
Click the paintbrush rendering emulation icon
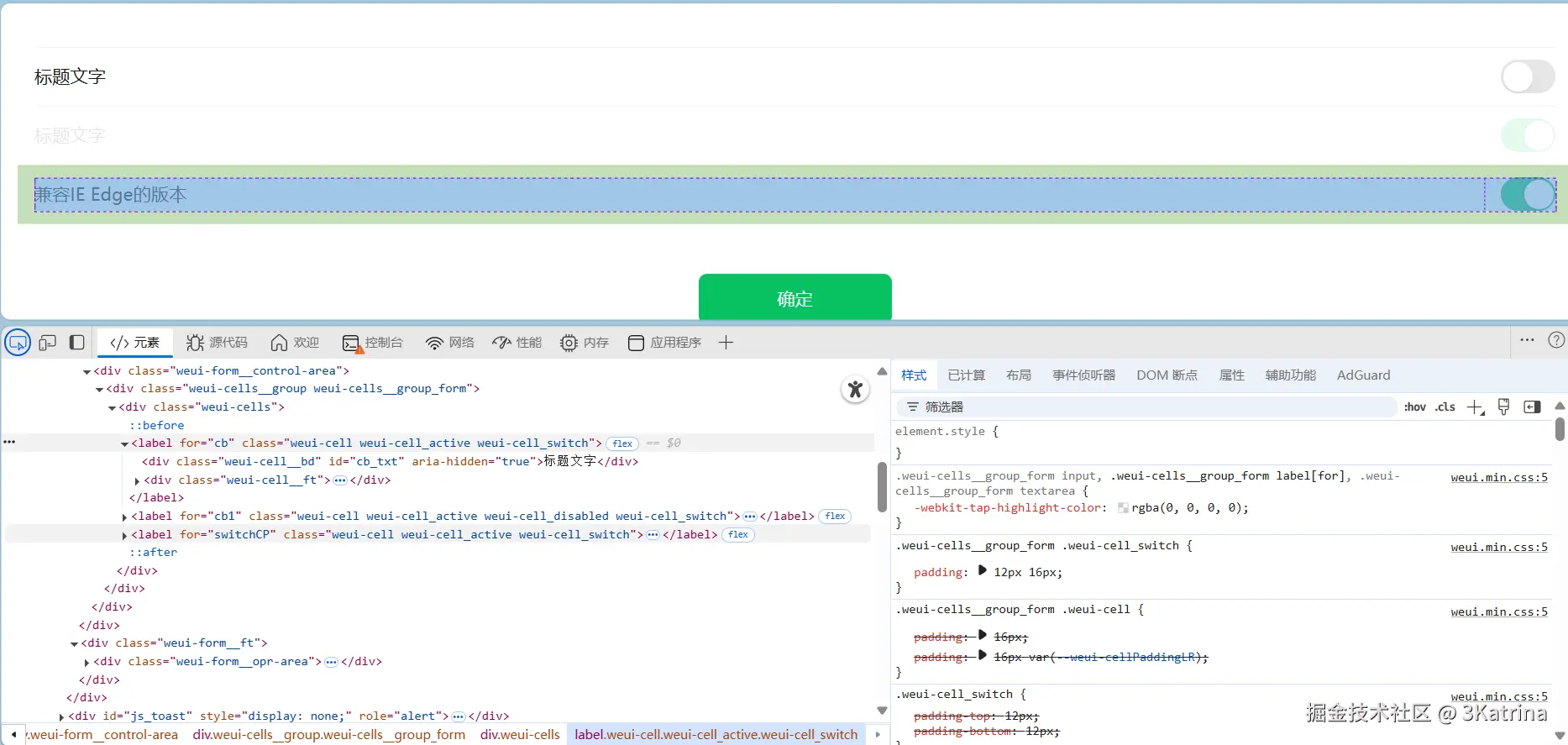(x=1504, y=407)
